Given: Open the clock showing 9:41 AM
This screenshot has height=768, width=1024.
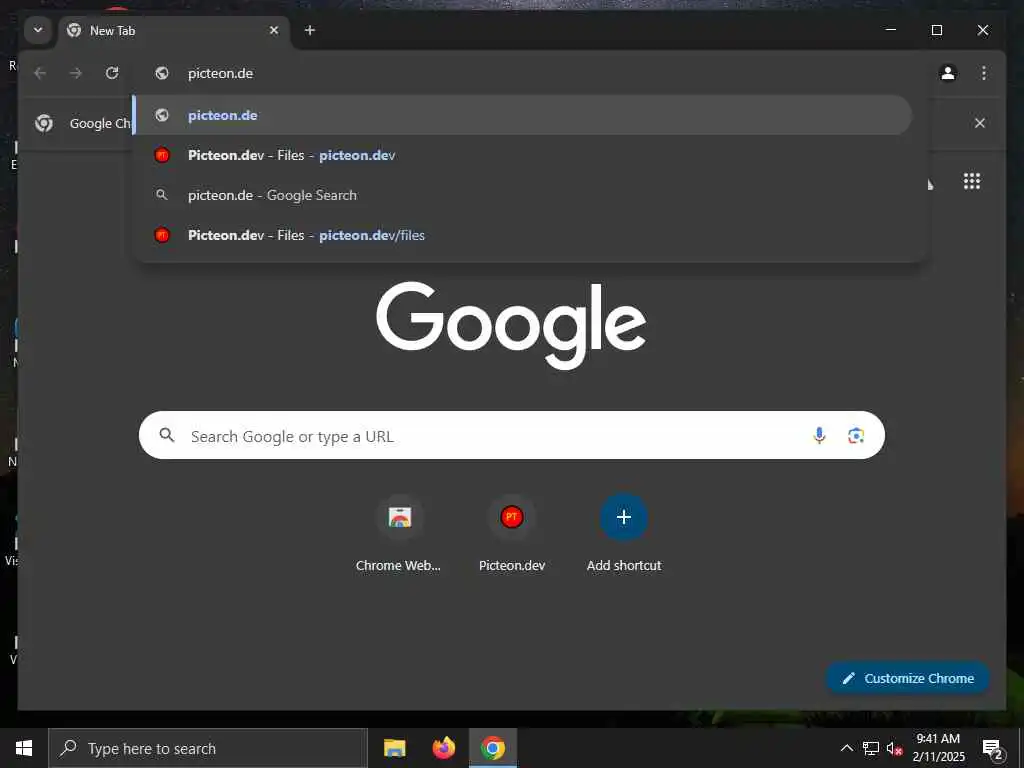Looking at the screenshot, I should 938,748.
